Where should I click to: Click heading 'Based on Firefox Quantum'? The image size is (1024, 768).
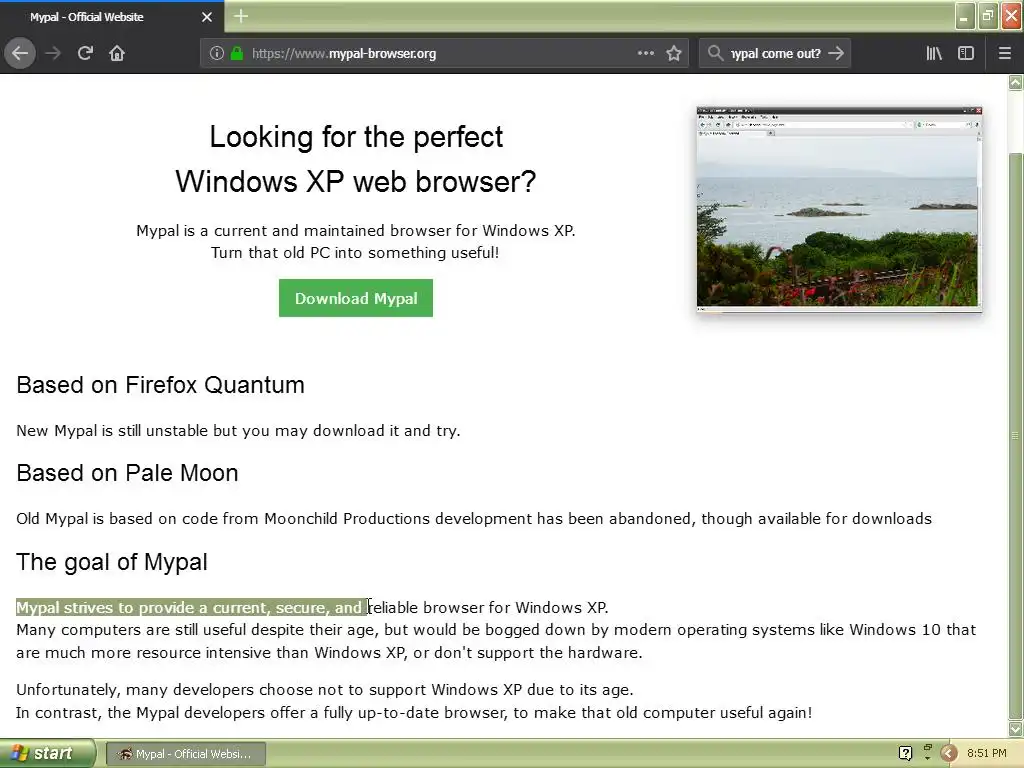pyautogui.click(x=161, y=385)
